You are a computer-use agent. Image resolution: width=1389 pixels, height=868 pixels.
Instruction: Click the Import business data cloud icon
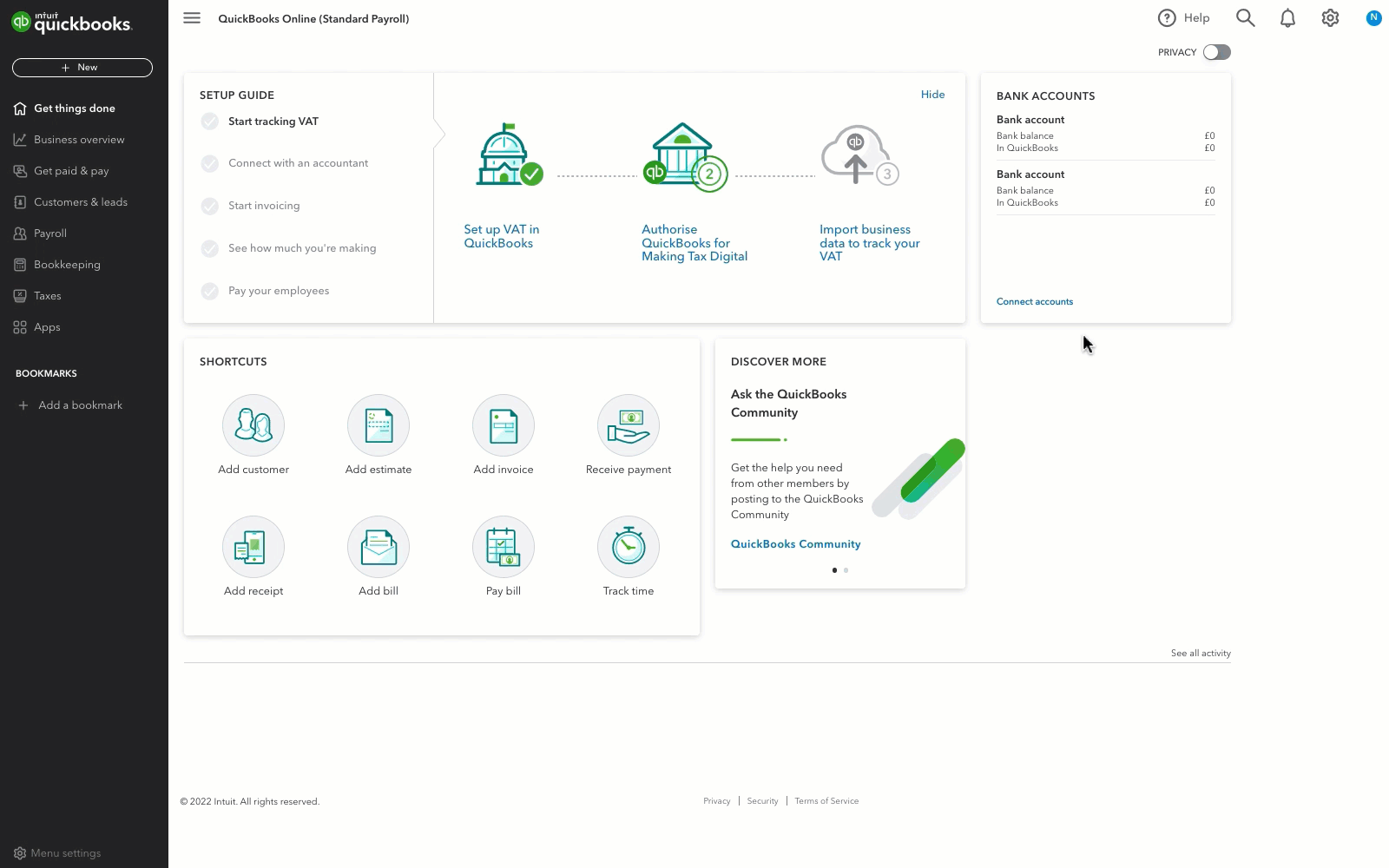click(x=859, y=155)
